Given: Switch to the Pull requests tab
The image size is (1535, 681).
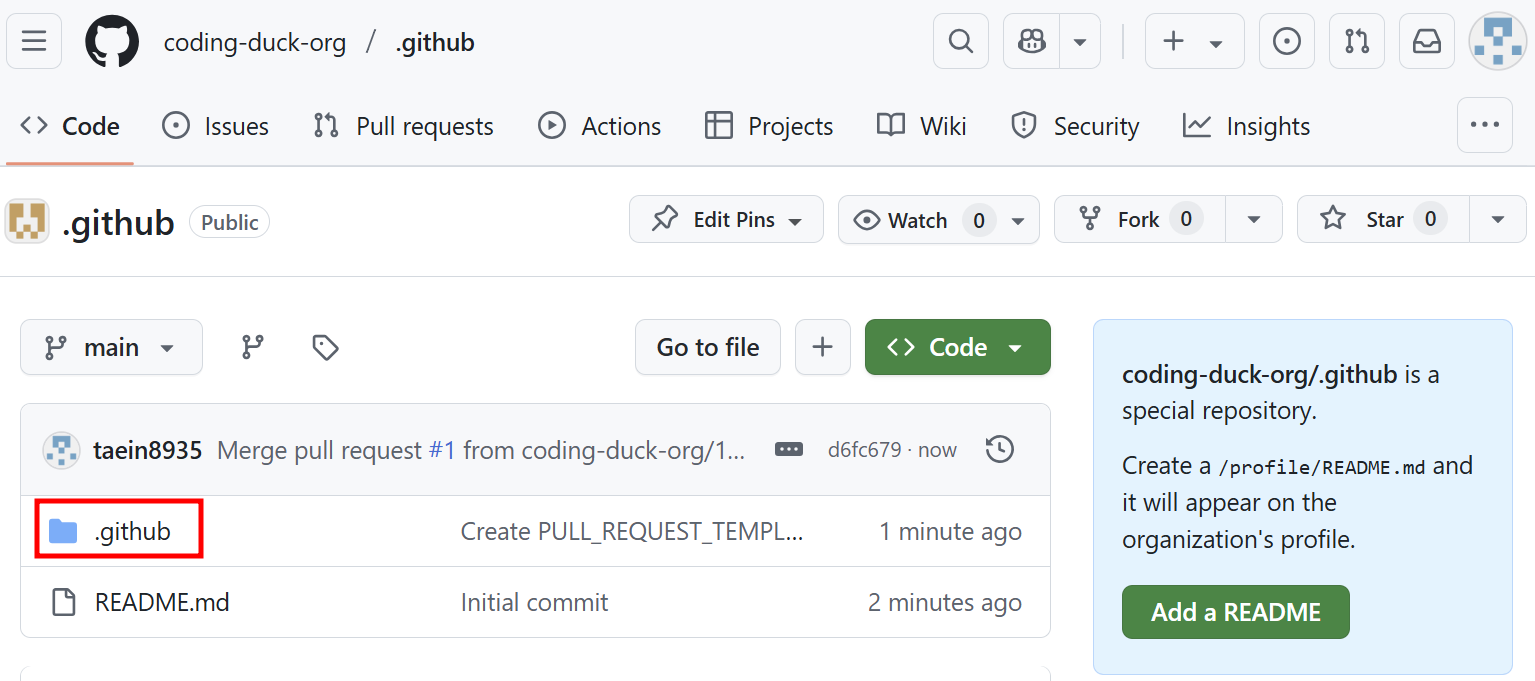Looking at the screenshot, I should (403, 126).
